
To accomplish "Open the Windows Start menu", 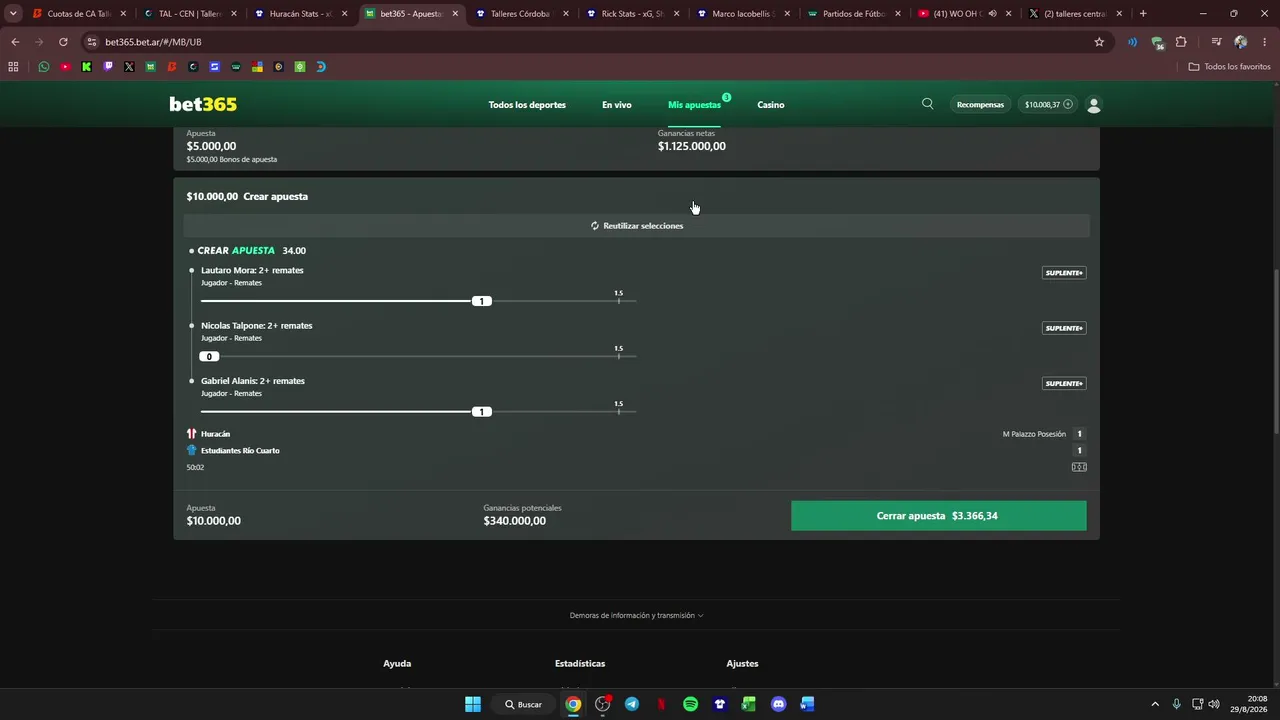I will (473, 704).
